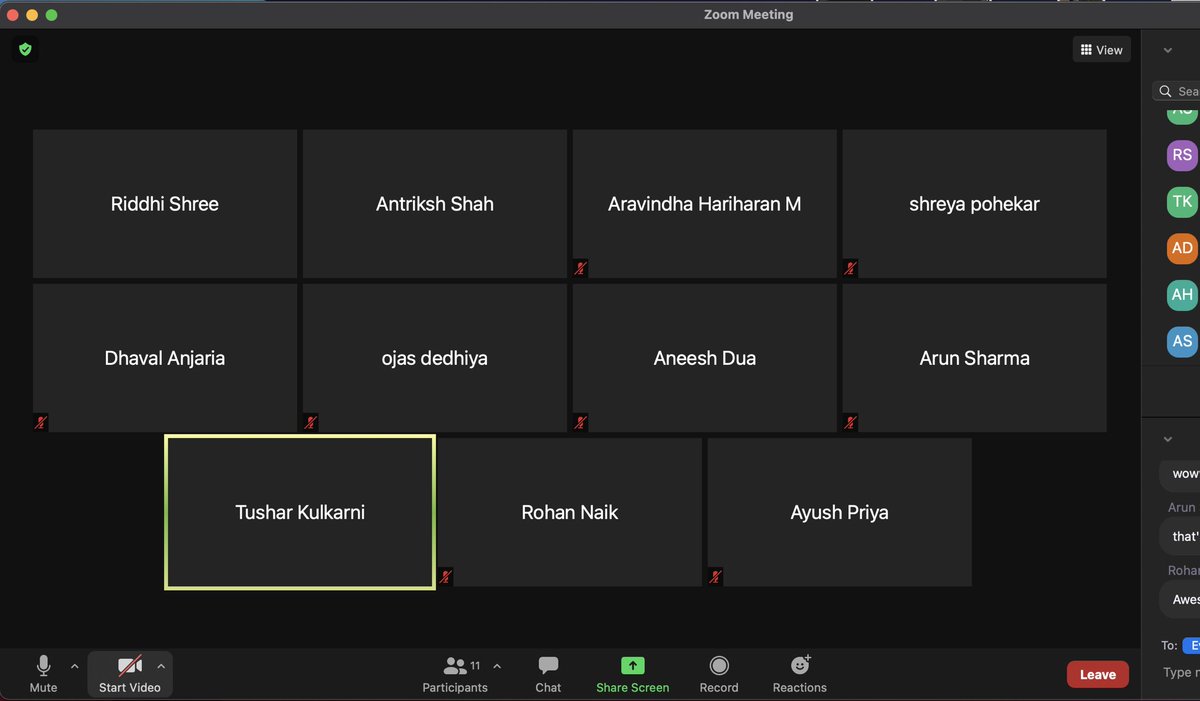Screen dimensions: 1200x701
Task: Click muted mic icon on Aravindha's tile
Action: (580, 268)
